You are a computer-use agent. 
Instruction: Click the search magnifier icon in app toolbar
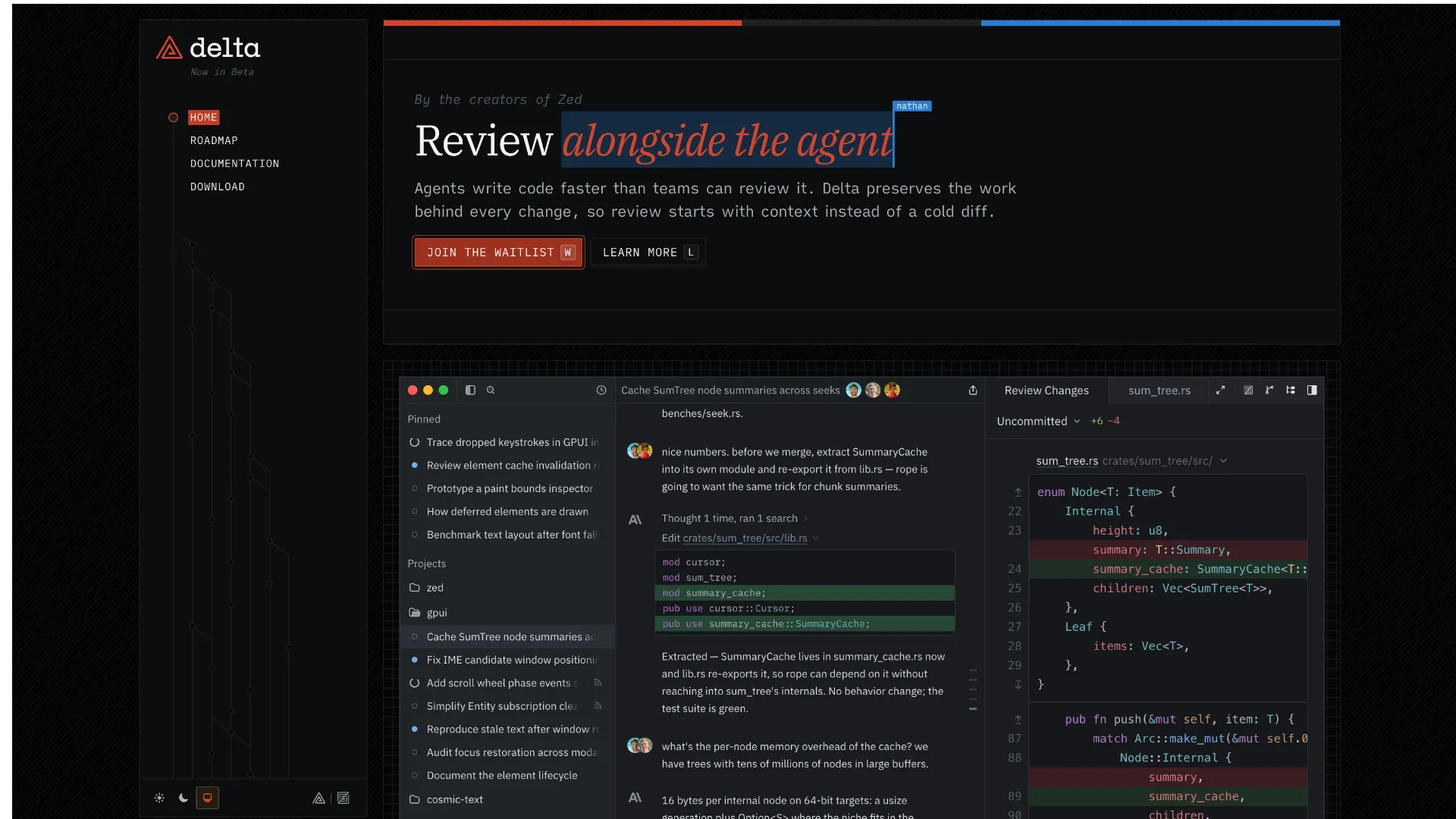click(x=491, y=390)
